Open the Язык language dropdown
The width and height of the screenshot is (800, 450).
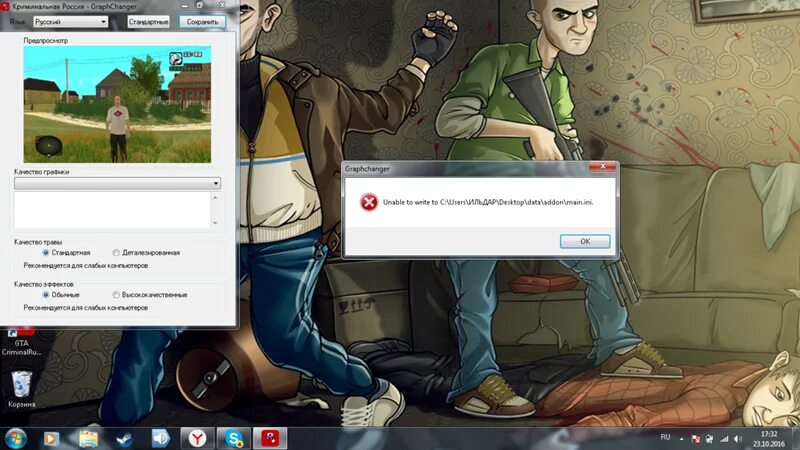[x=70, y=22]
